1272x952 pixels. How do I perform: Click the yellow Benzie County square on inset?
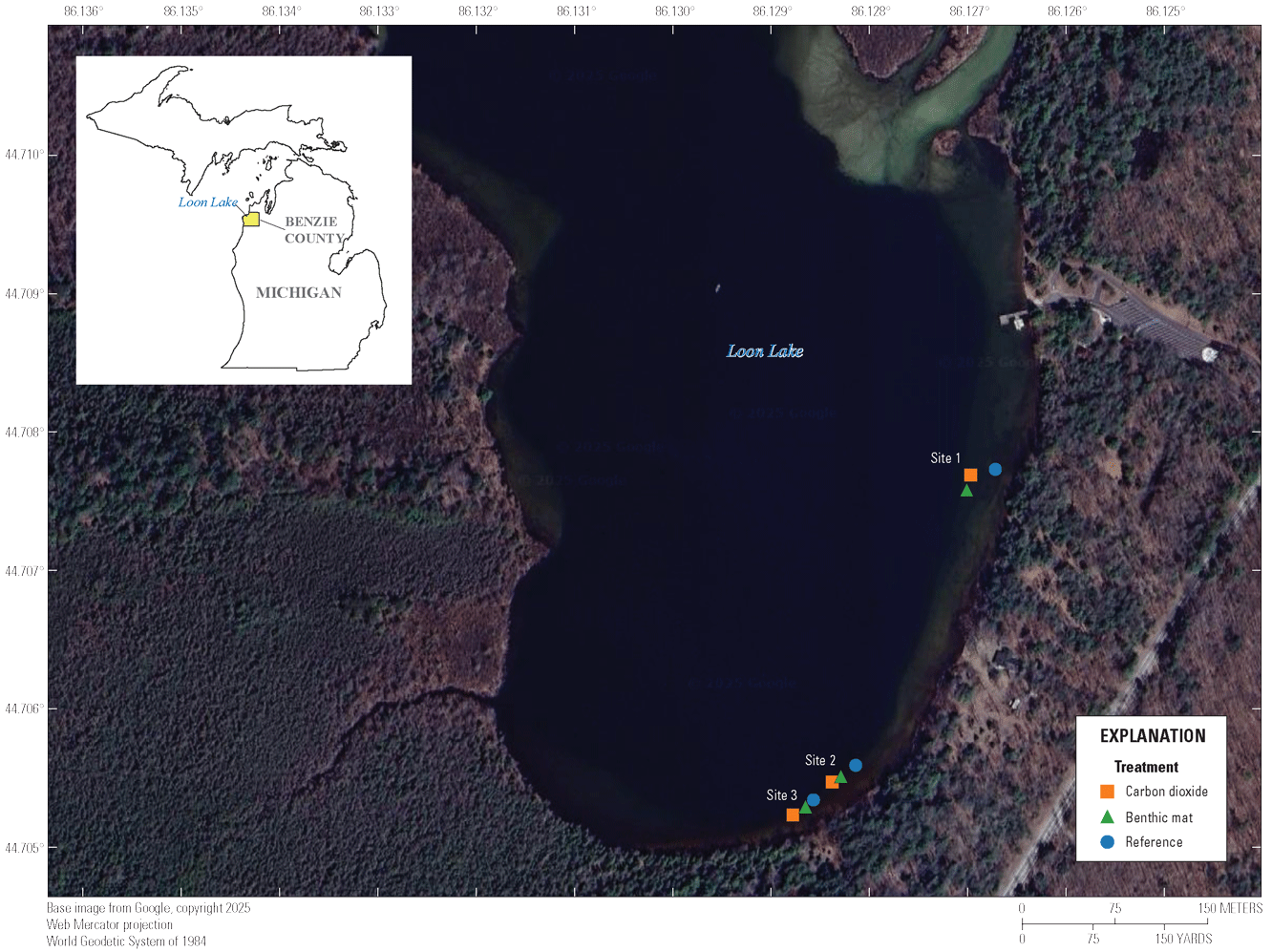pos(251,219)
